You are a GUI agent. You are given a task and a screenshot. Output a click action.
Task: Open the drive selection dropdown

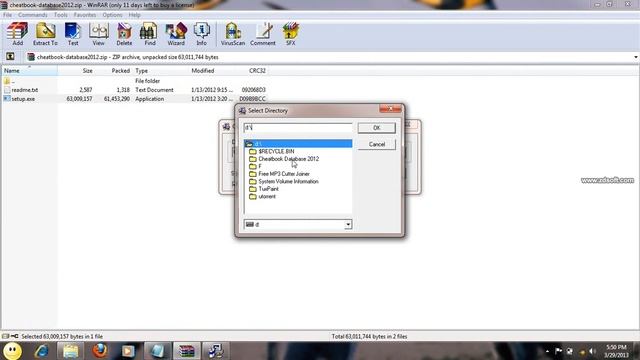(348, 224)
